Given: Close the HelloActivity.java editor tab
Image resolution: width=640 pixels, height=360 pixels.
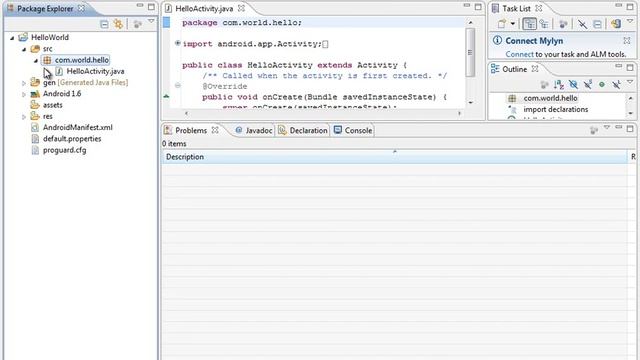Looking at the screenshot, I should (241, 8).
